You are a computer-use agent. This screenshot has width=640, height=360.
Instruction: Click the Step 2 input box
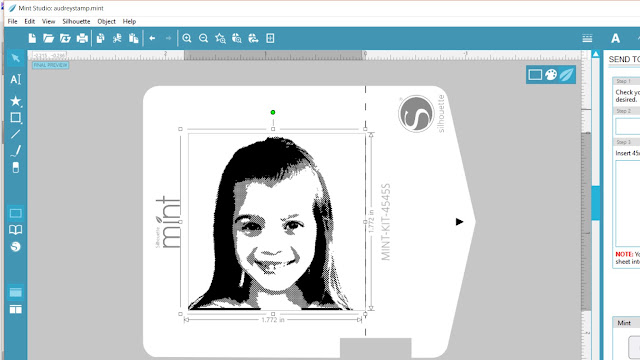[x=628, y=126]
